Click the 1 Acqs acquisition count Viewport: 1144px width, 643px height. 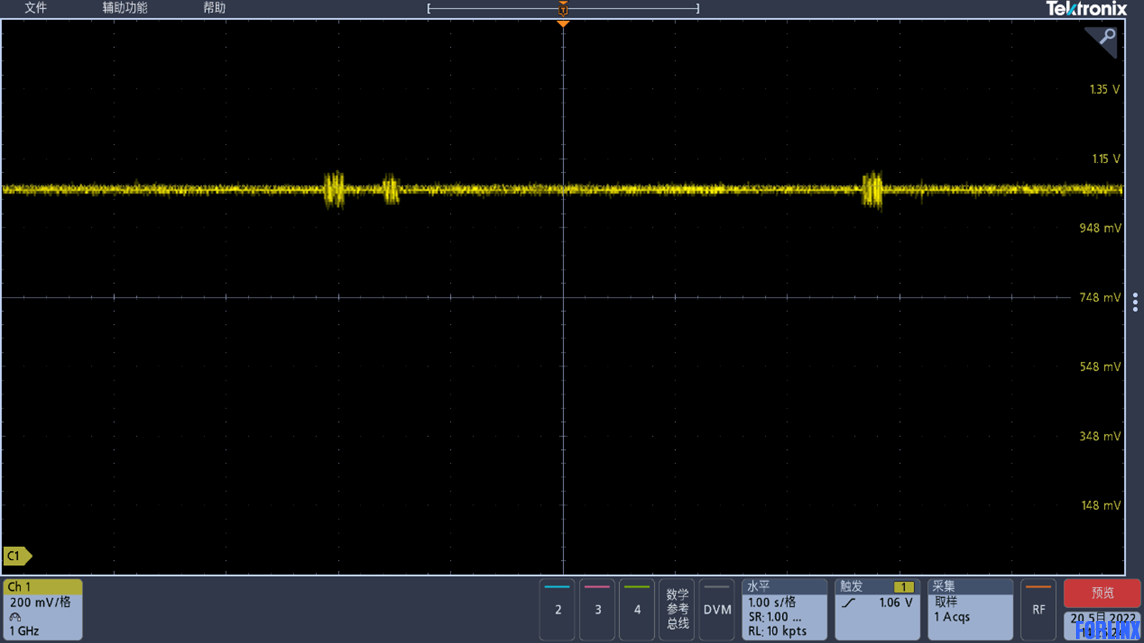click(x=952, y=617)
